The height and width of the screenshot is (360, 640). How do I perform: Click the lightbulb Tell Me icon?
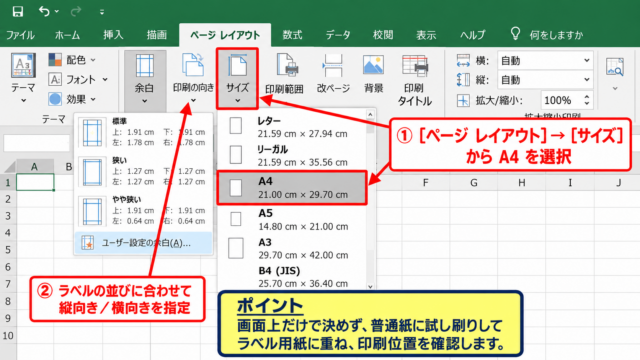point(515,34)
